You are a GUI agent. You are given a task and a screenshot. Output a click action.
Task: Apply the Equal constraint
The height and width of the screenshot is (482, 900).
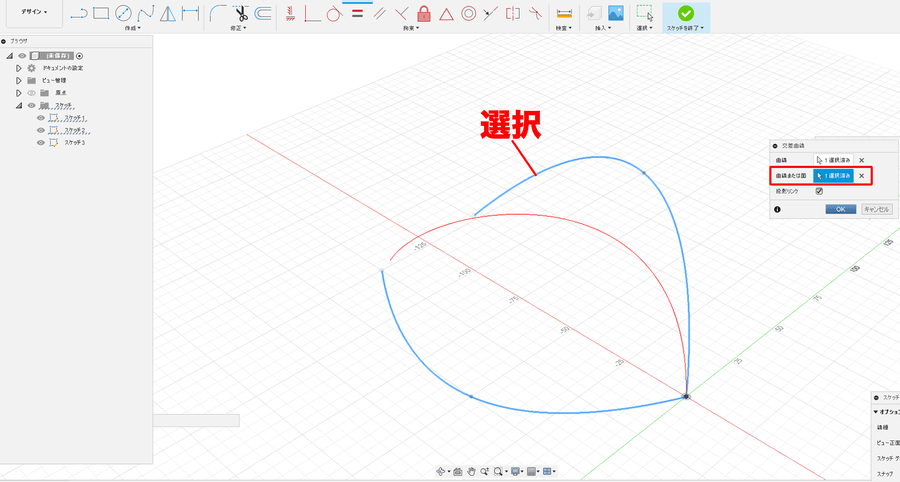(357, 13)
